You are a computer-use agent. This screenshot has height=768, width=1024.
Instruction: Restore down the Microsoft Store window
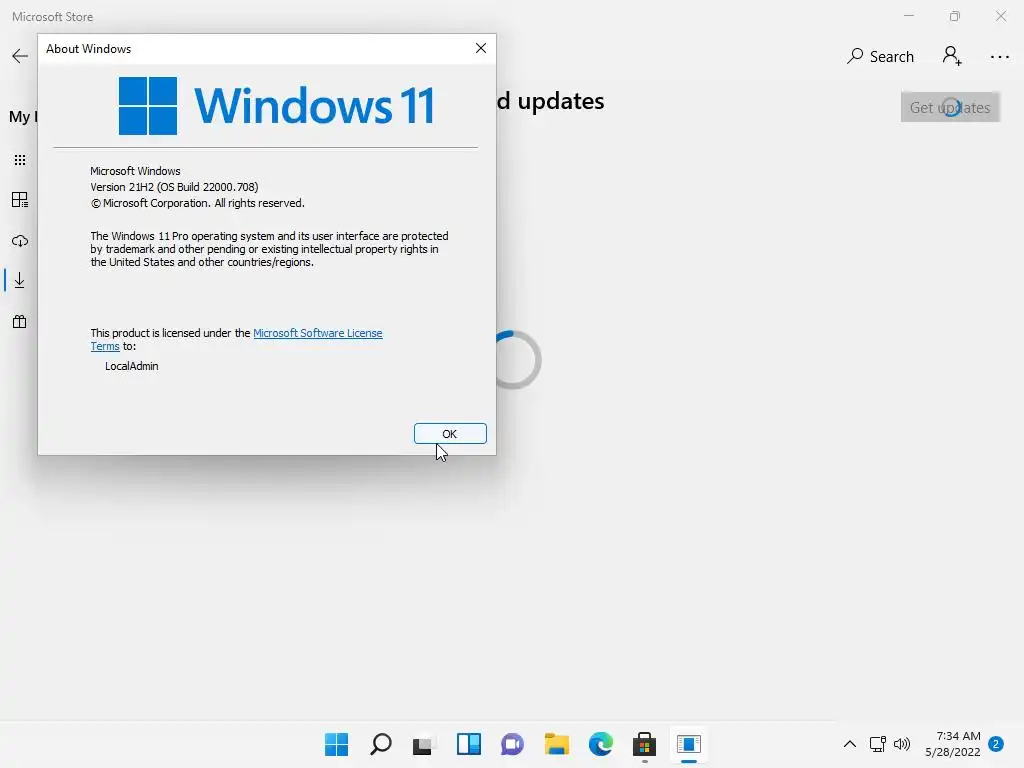click(955, 16)
